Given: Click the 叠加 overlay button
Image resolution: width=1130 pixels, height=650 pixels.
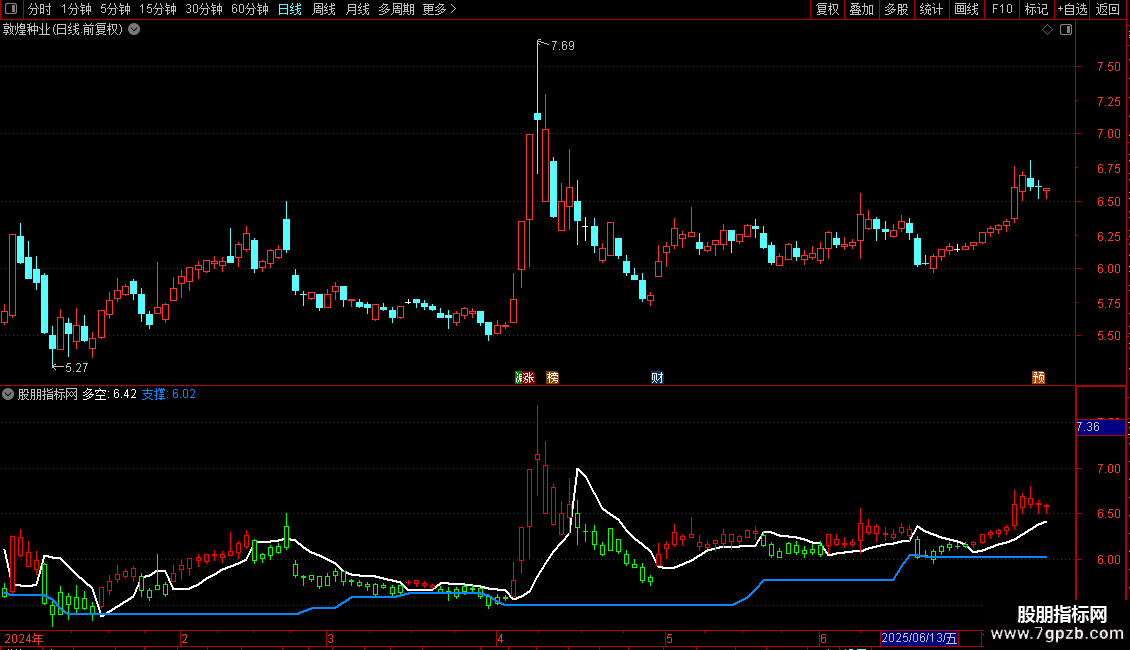Looking at the screenshot, I should point(862,9).
